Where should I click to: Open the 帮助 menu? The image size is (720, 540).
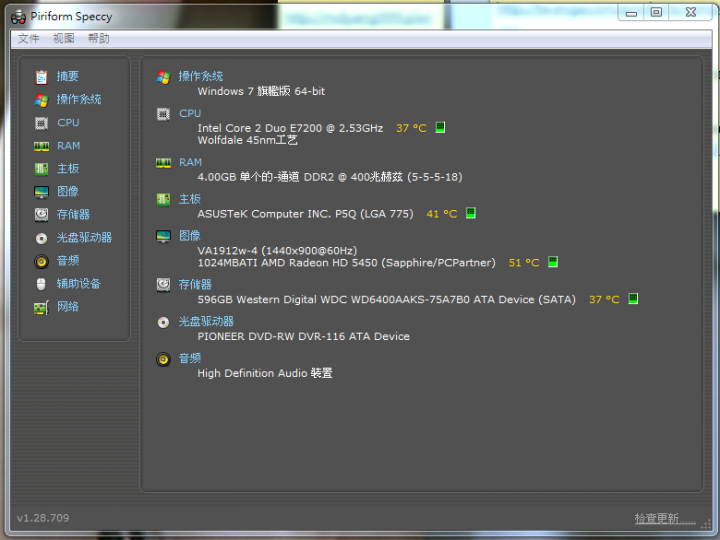[x=99, y=39]
